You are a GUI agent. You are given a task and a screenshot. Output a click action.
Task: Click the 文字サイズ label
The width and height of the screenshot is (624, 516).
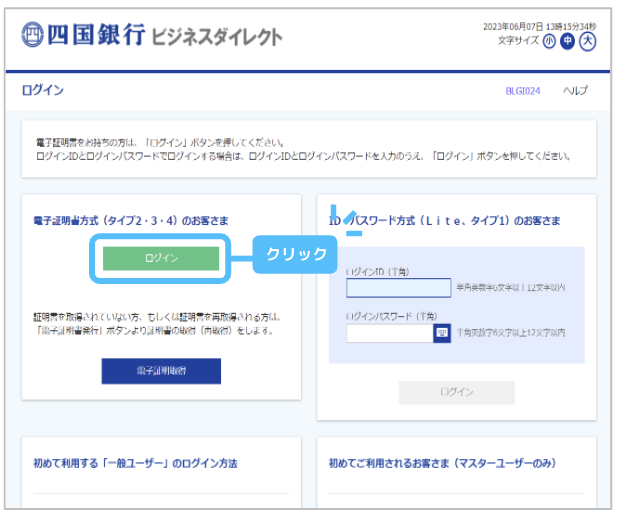coord(519,41)
